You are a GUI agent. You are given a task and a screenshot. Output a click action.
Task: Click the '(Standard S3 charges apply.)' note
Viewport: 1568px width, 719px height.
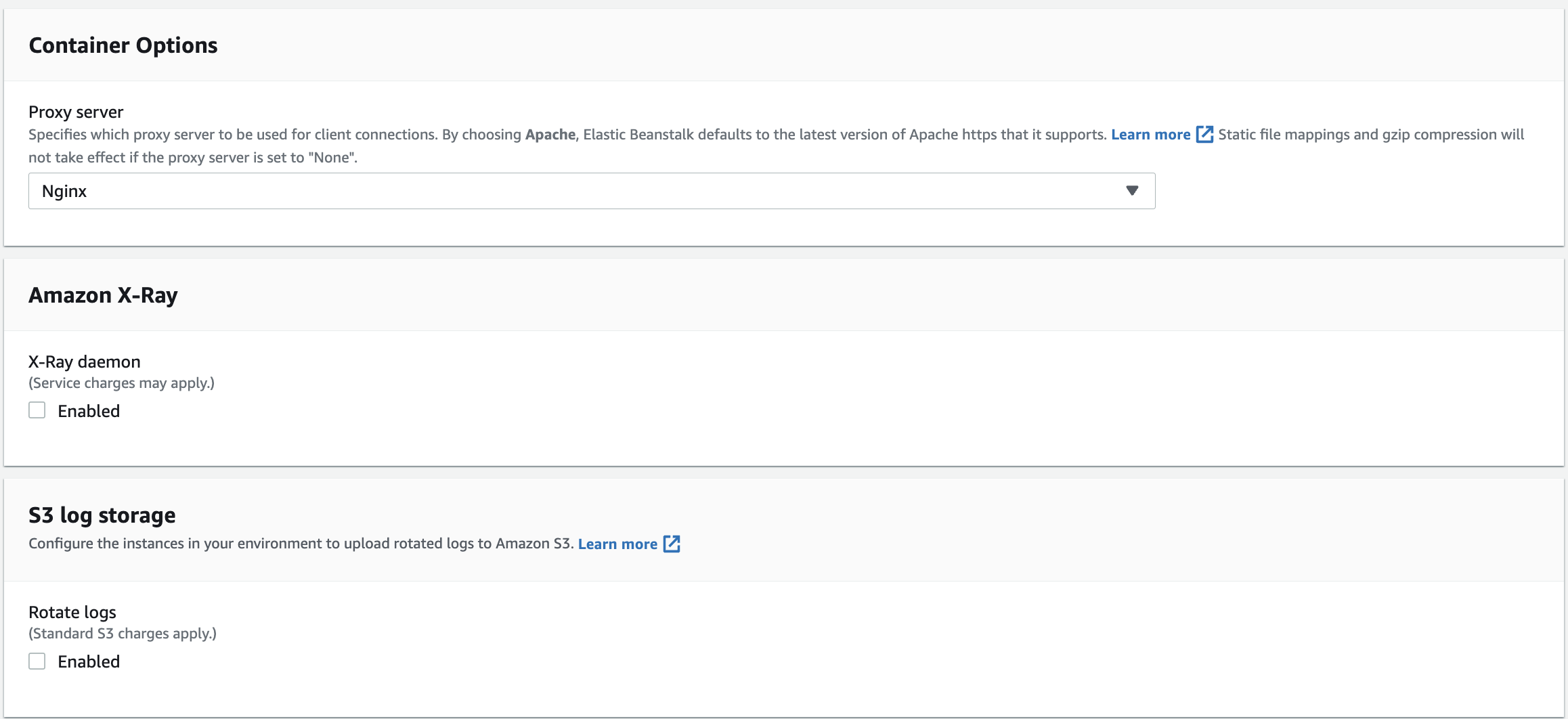coord(123,634)
